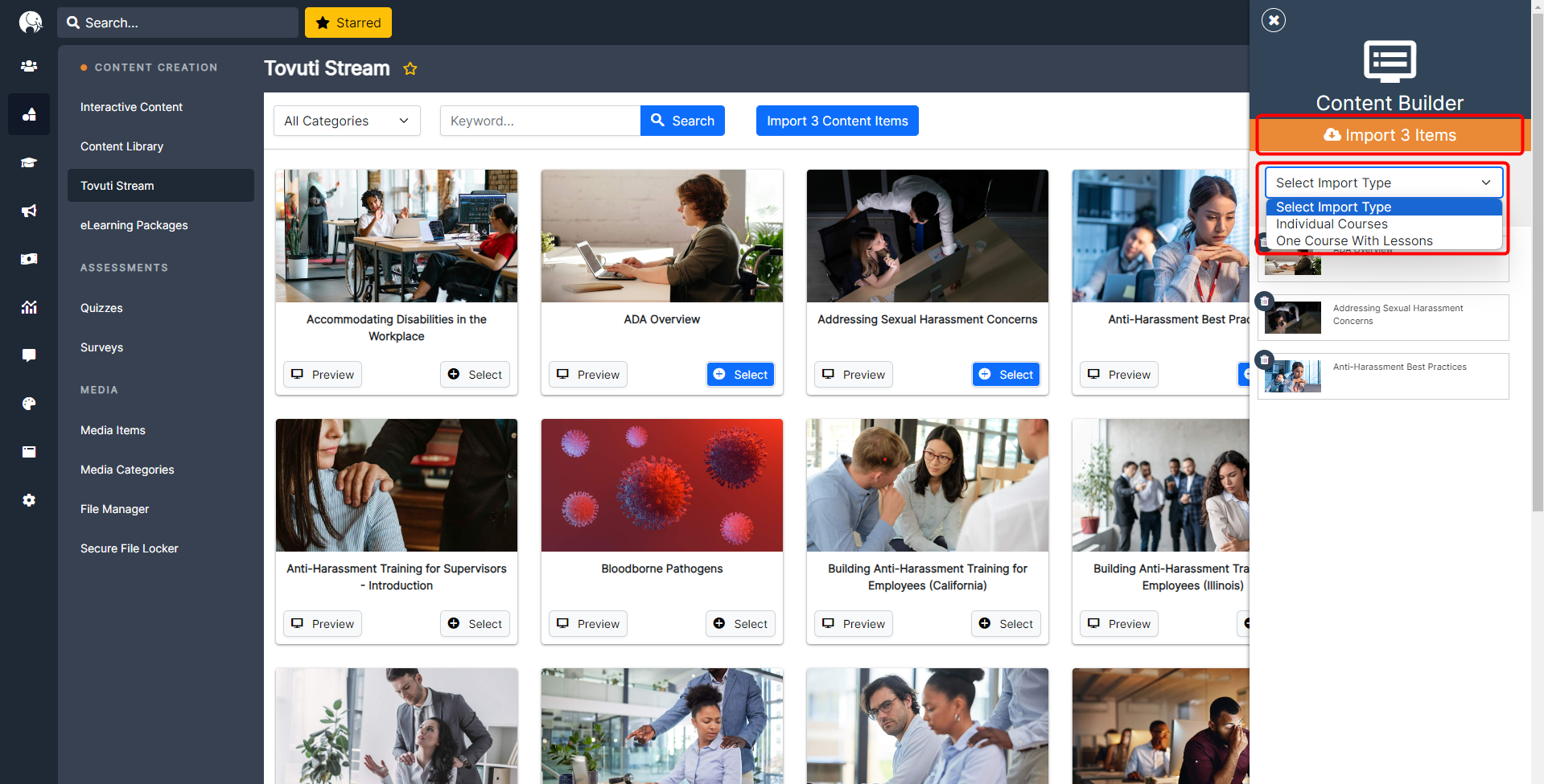Click the Tovuti logo icon
Image resolution: width=1544 pixels, height=784 pixels.
tap(30, 22)
